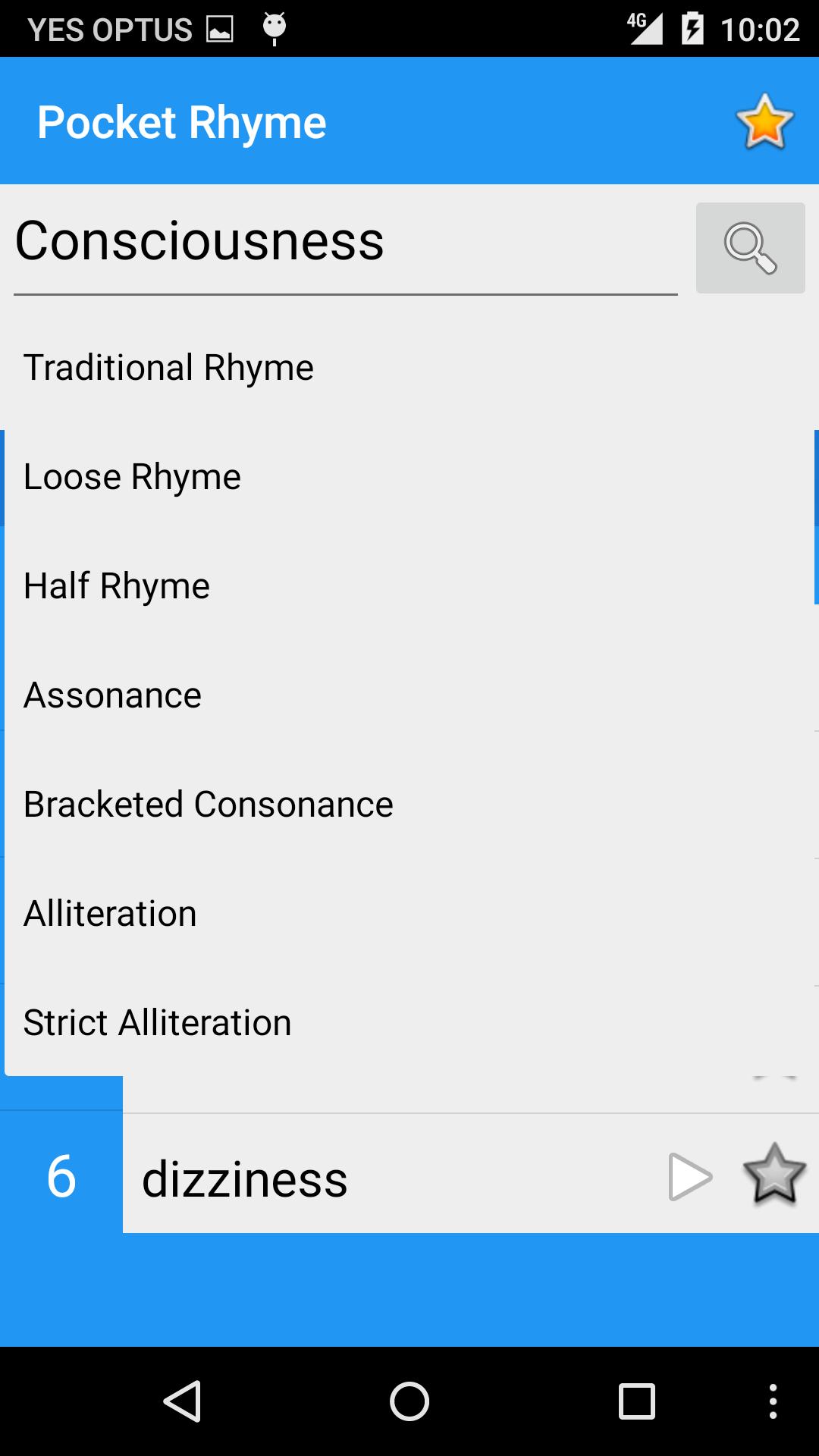This screenshot has height=1456, width=819.
Task: Select Traditional Rhyme from the list
Action: click(x=168, y=368)
